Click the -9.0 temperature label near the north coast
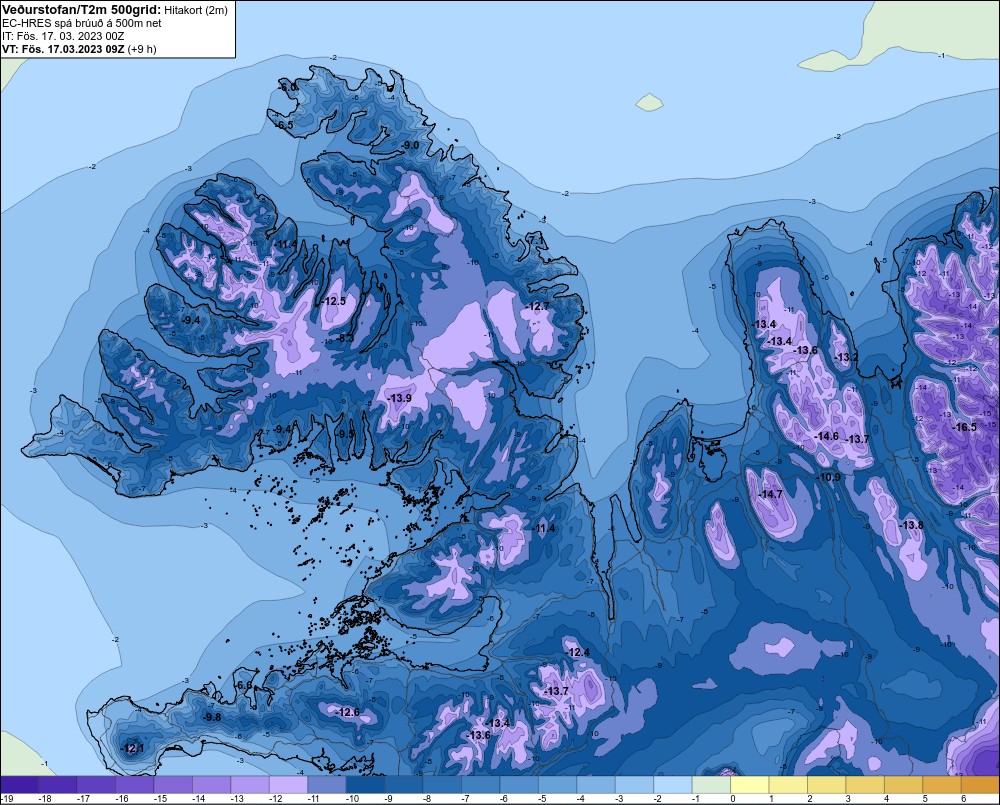 click(x=411, y=145)
